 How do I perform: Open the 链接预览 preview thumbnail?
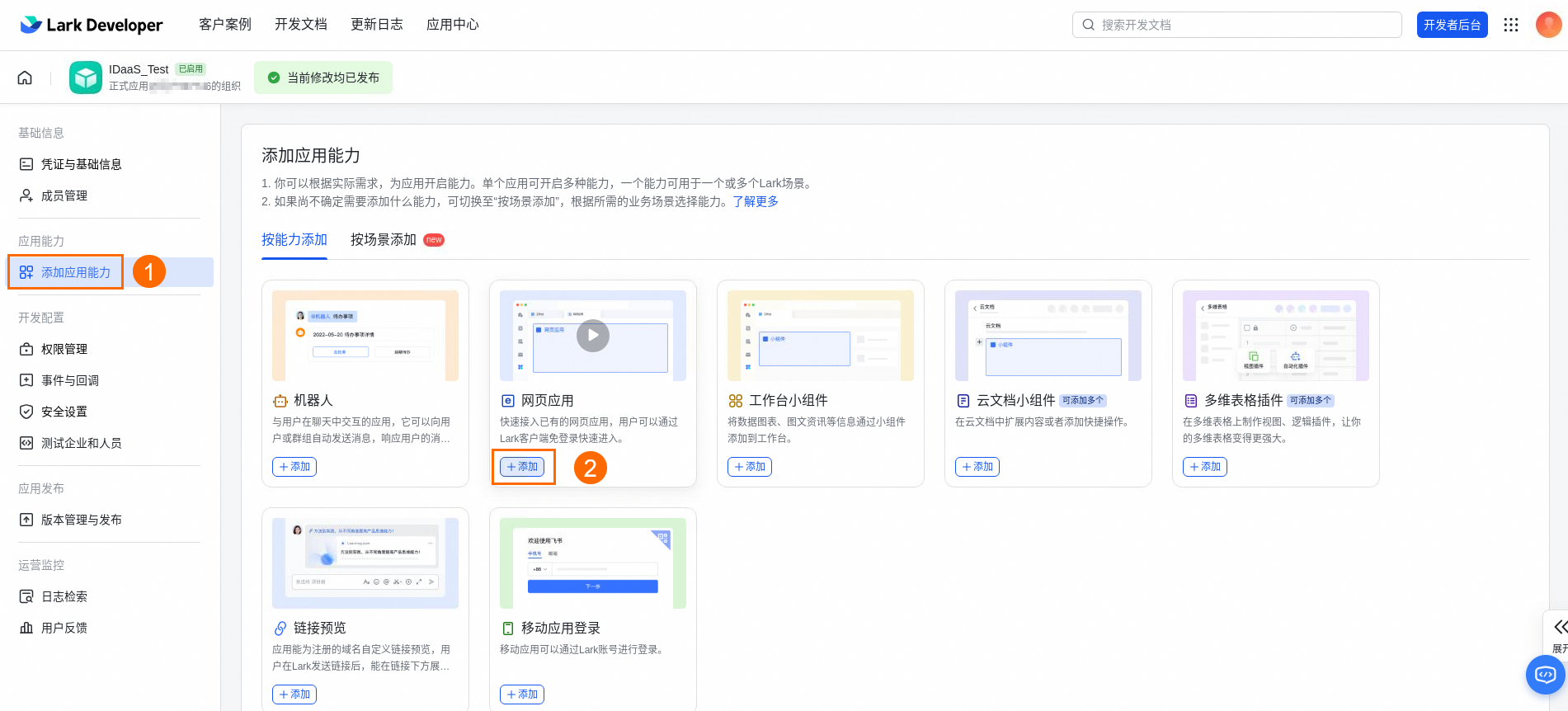click(x=365, y=563)
